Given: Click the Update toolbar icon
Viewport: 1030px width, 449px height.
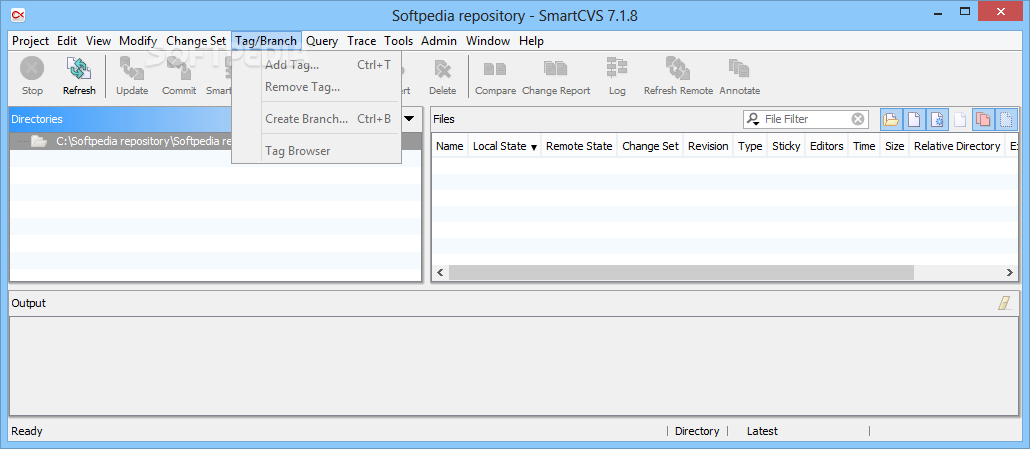Looking at the screenshot, I should 132,69.
